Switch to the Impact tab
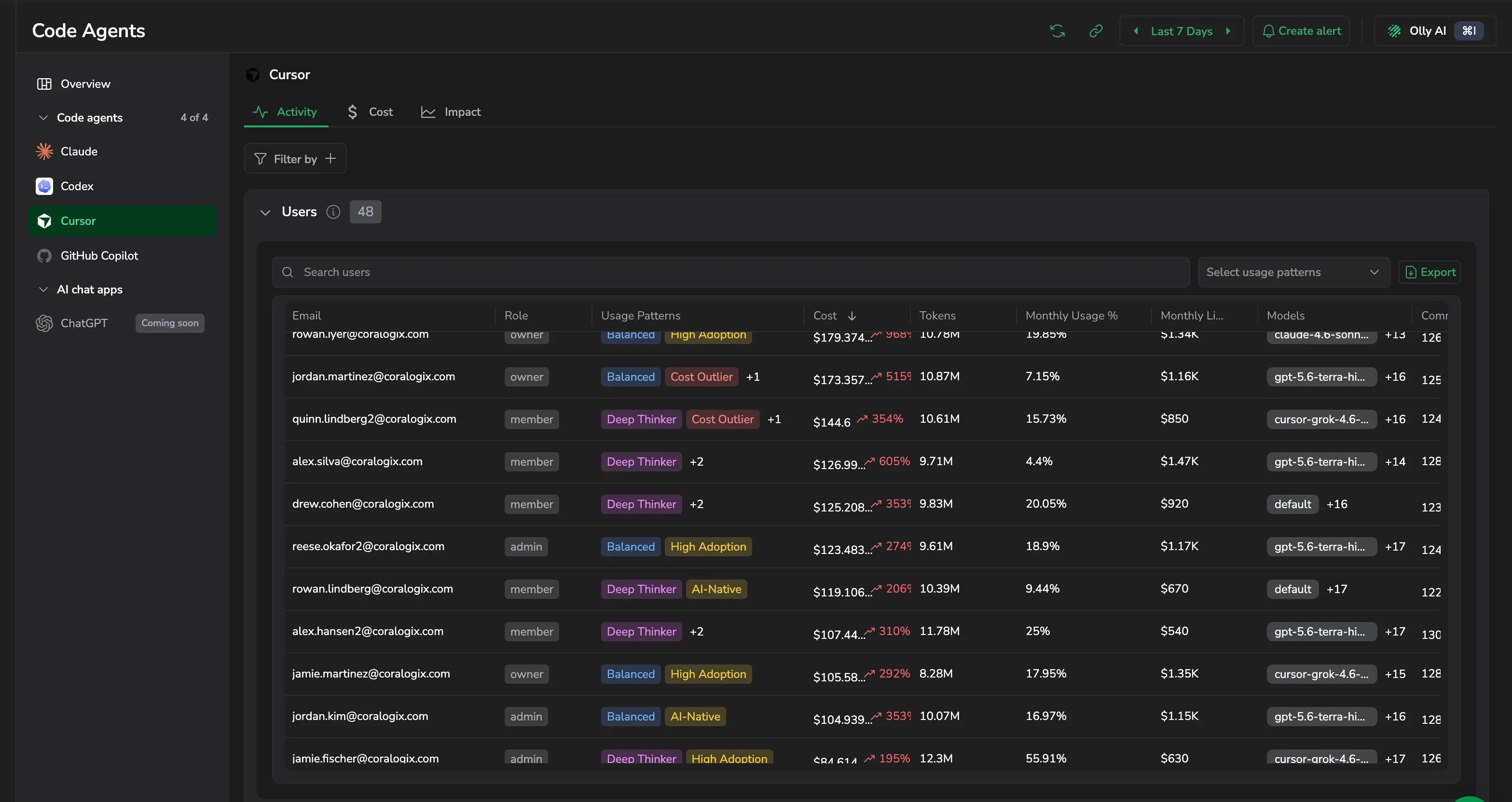The image size is (1512, 802). tap(450, 111)
